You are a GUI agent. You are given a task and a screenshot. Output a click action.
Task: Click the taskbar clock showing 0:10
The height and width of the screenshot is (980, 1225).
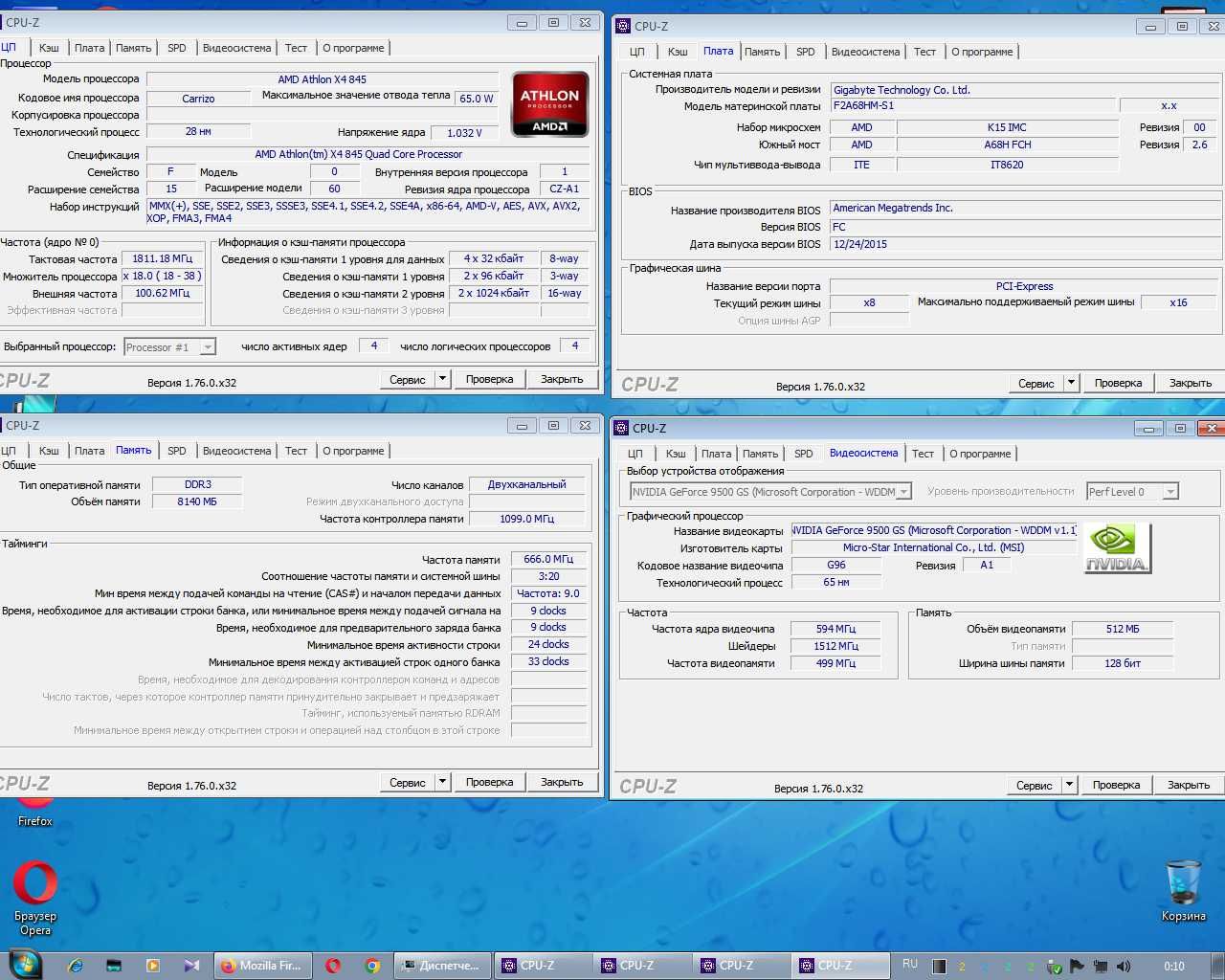click(x=1174, y=967)
